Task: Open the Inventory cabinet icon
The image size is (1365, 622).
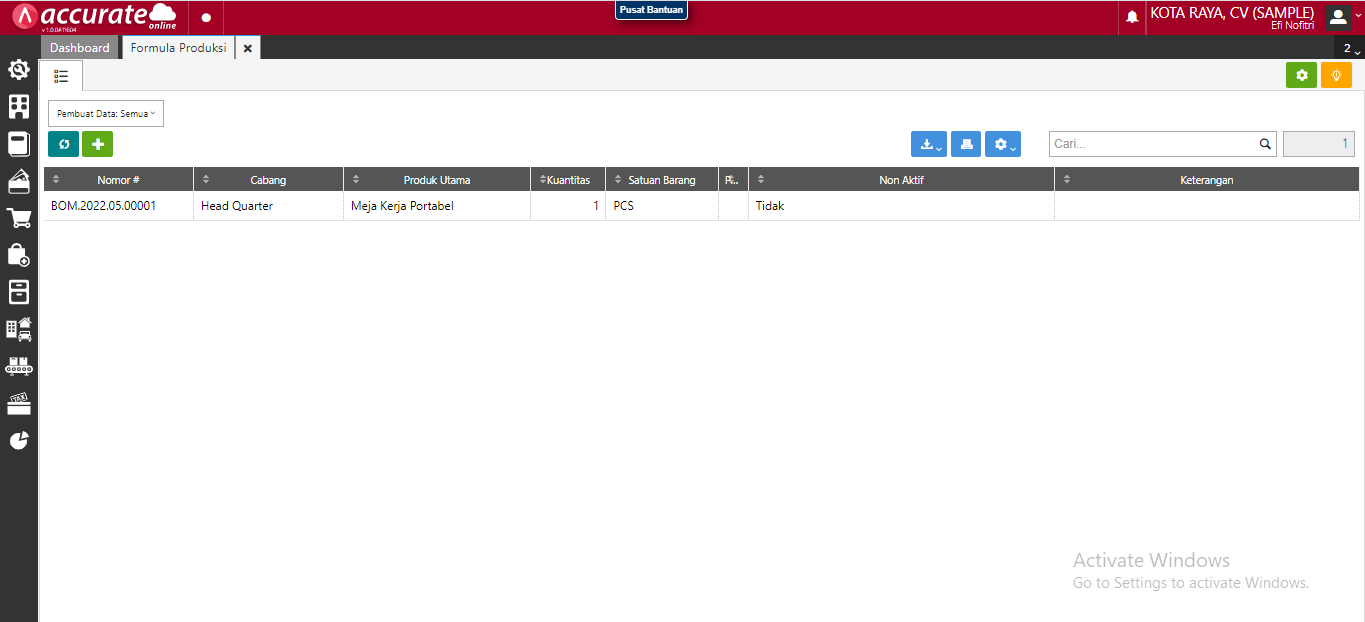Action: click(19, 292)
